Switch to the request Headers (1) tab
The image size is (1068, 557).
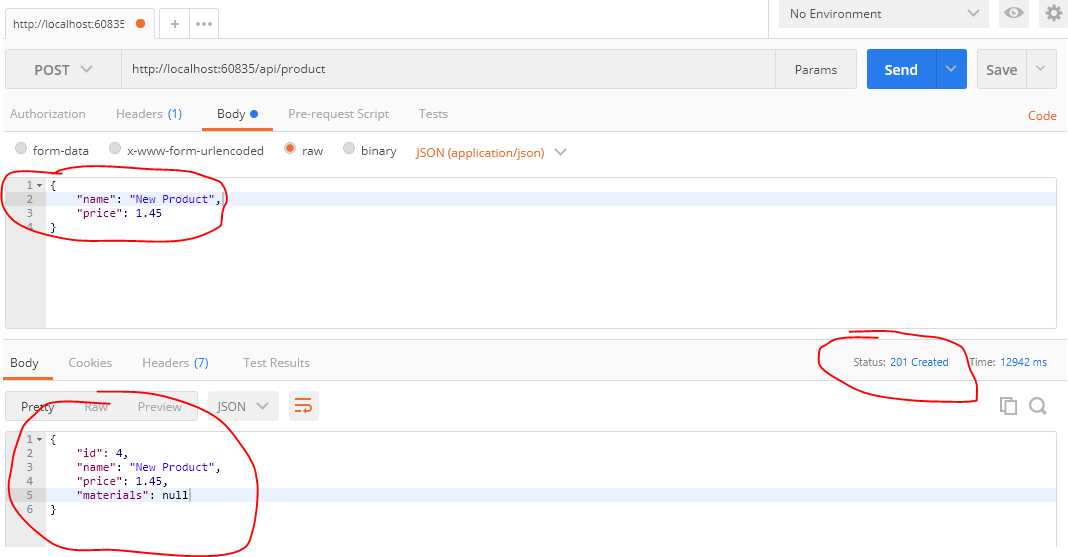pyautogui.click(x=148, y=114)
